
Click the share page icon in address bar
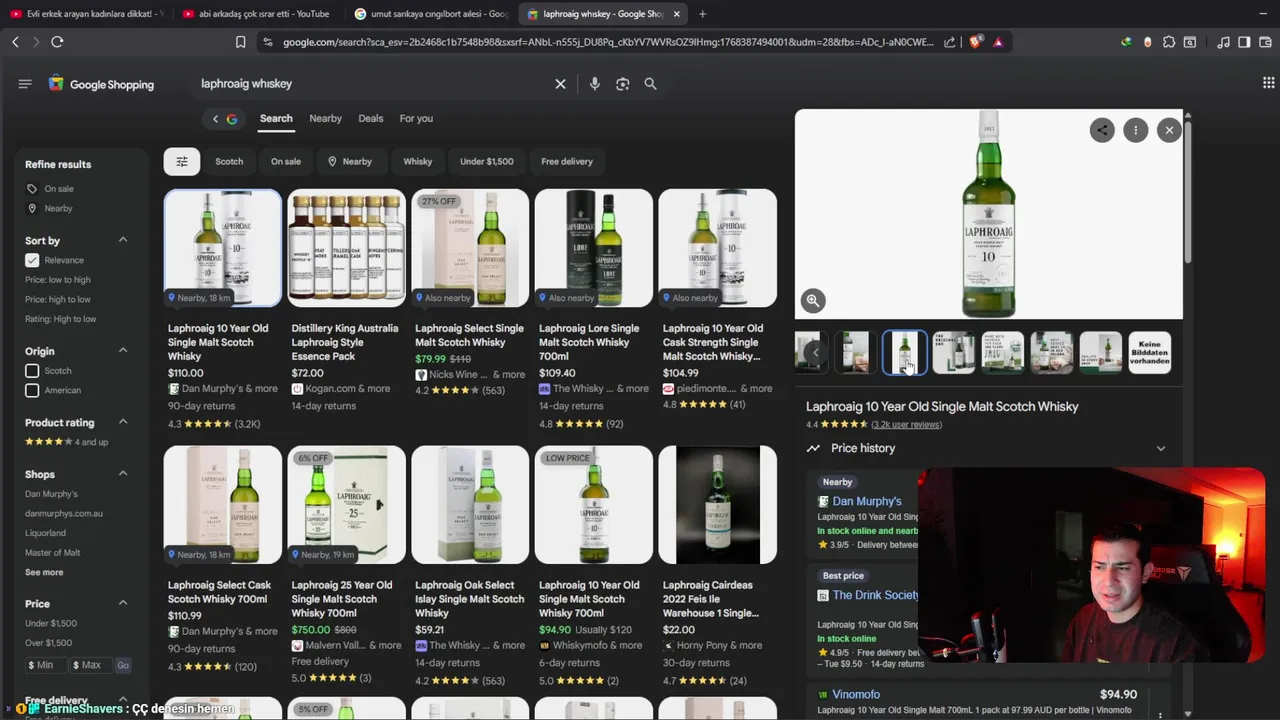pyautogui.click(x=950, y=42)
